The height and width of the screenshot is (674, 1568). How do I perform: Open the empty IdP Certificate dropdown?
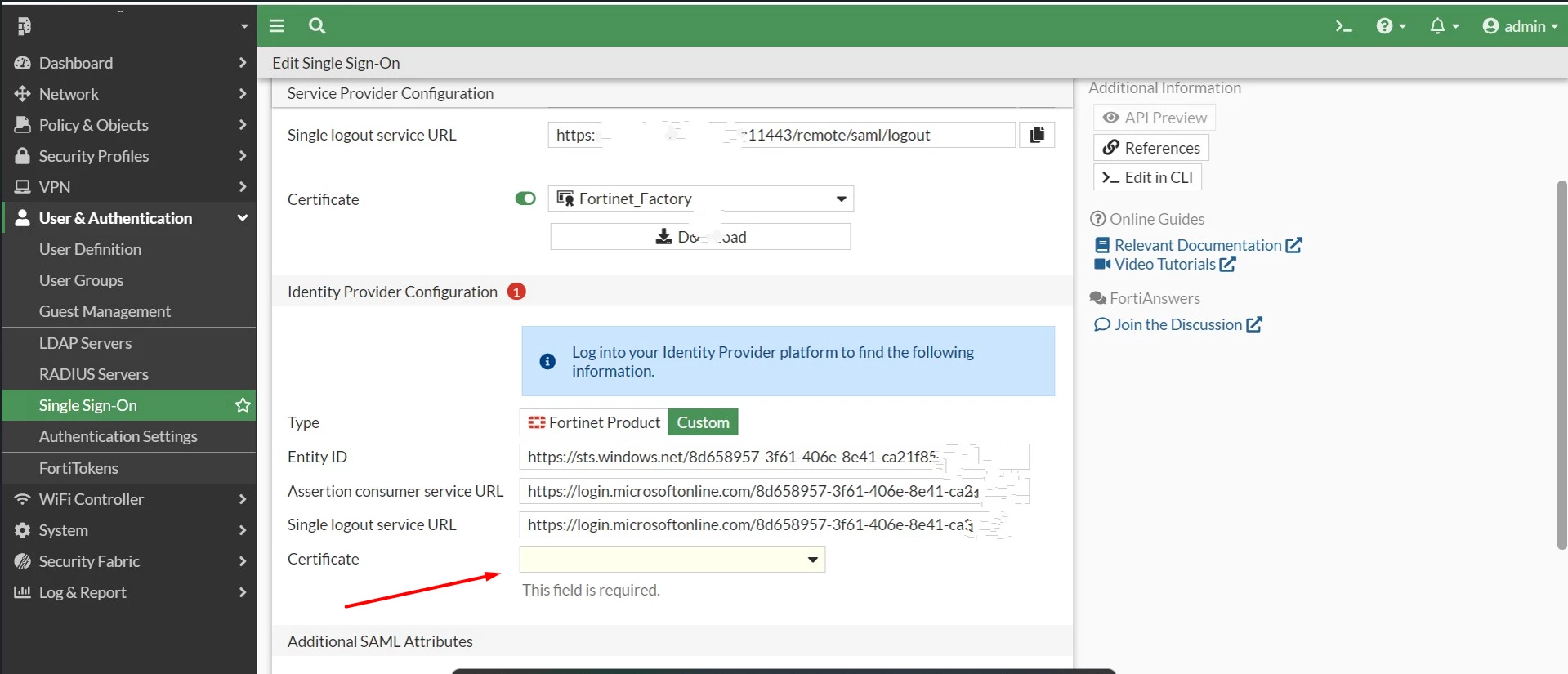point(672,560)
